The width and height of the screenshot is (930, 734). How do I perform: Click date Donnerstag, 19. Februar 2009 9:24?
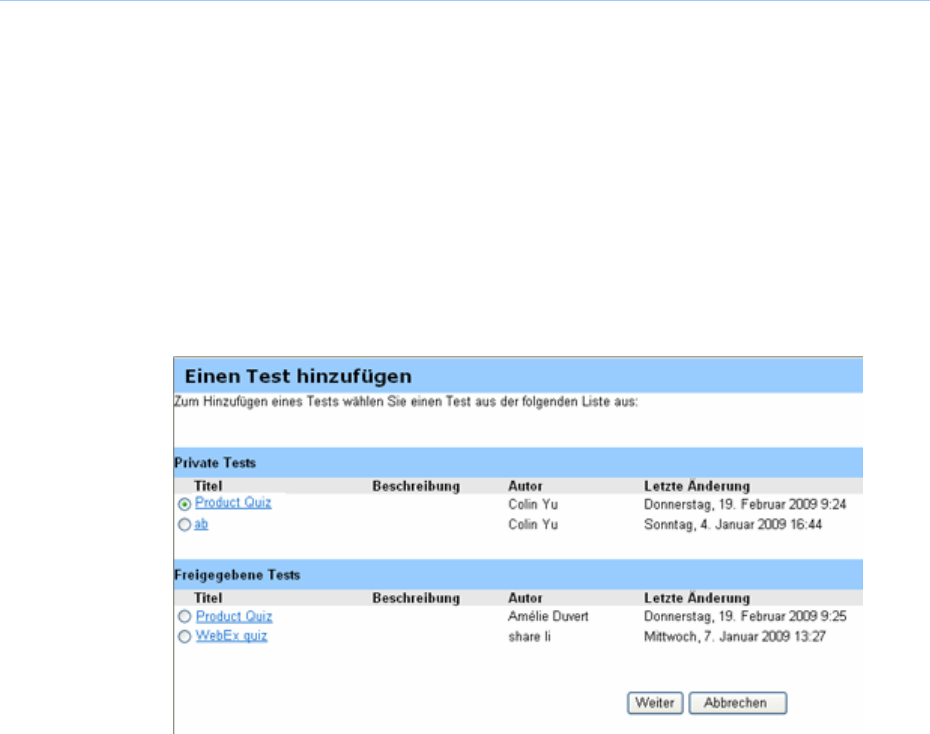[745, 505]
